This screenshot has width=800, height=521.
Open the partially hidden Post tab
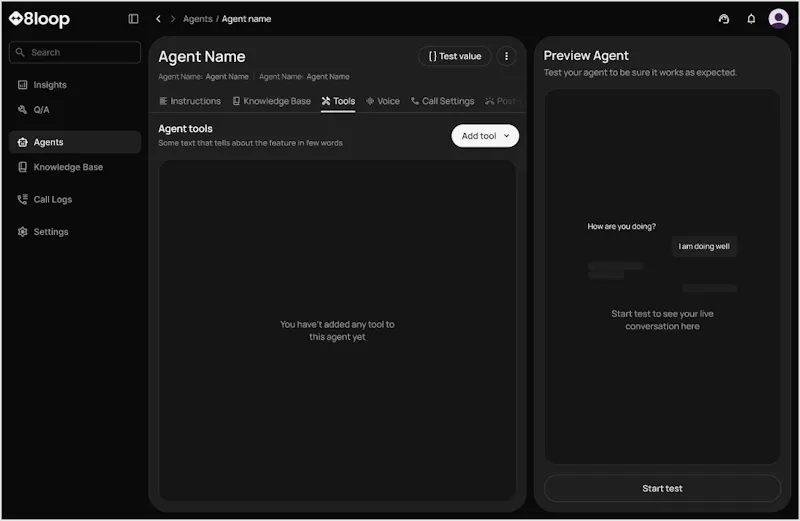click(502, 101)
